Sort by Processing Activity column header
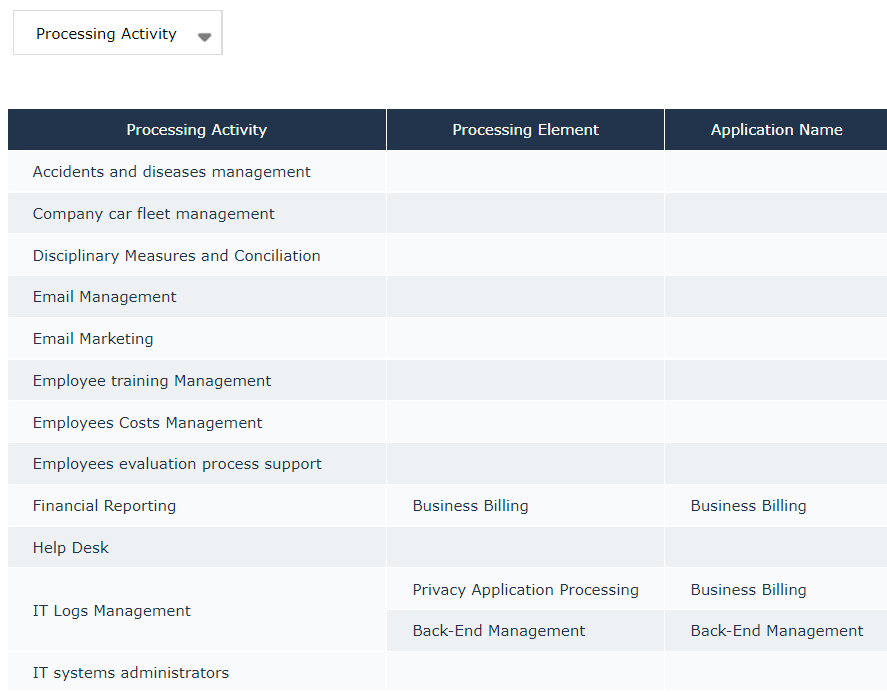The height and width of the screenshot is (695, 887). [196, 130]
